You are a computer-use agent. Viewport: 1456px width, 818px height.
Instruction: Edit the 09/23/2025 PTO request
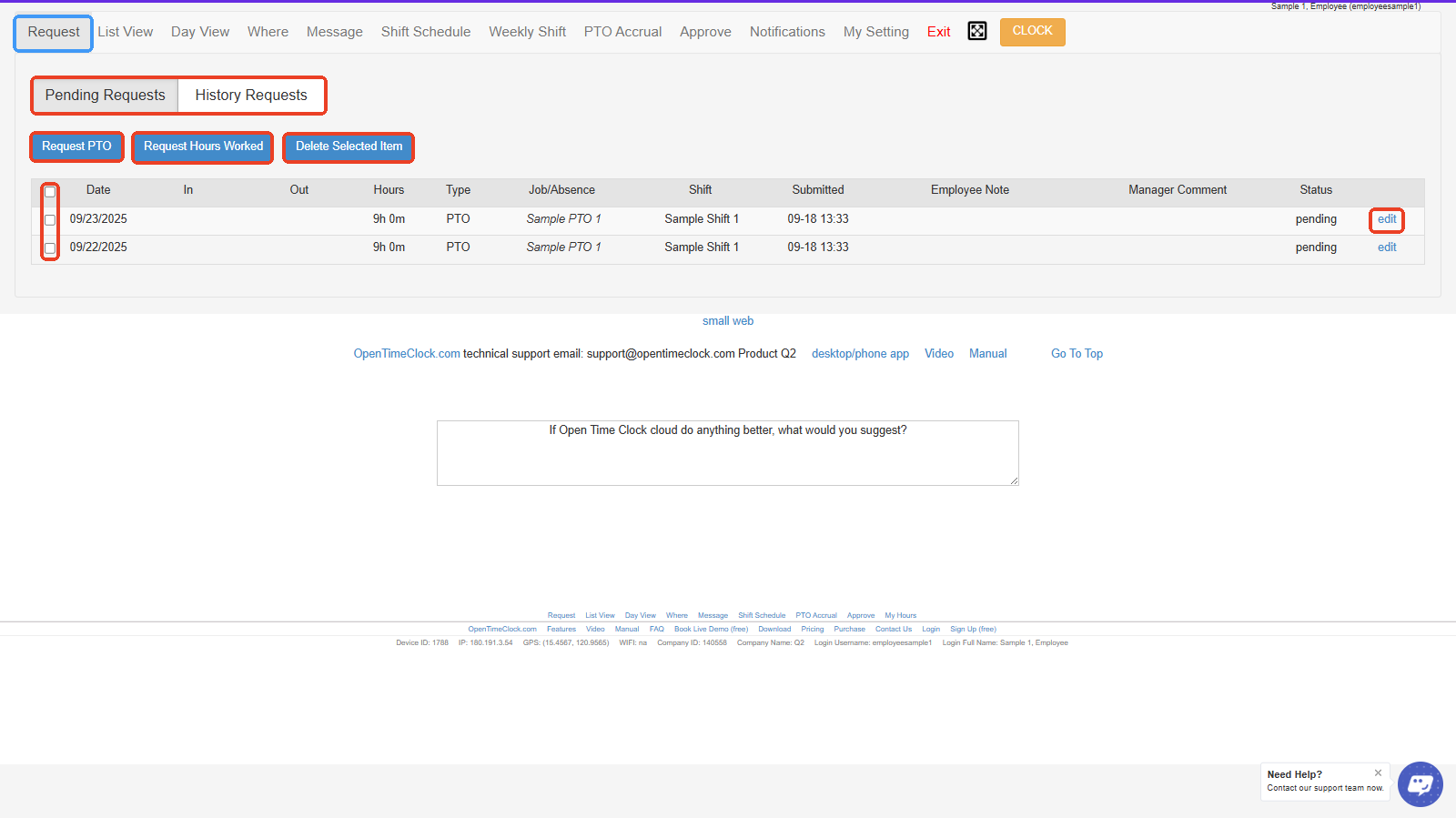pos(1386,219)
